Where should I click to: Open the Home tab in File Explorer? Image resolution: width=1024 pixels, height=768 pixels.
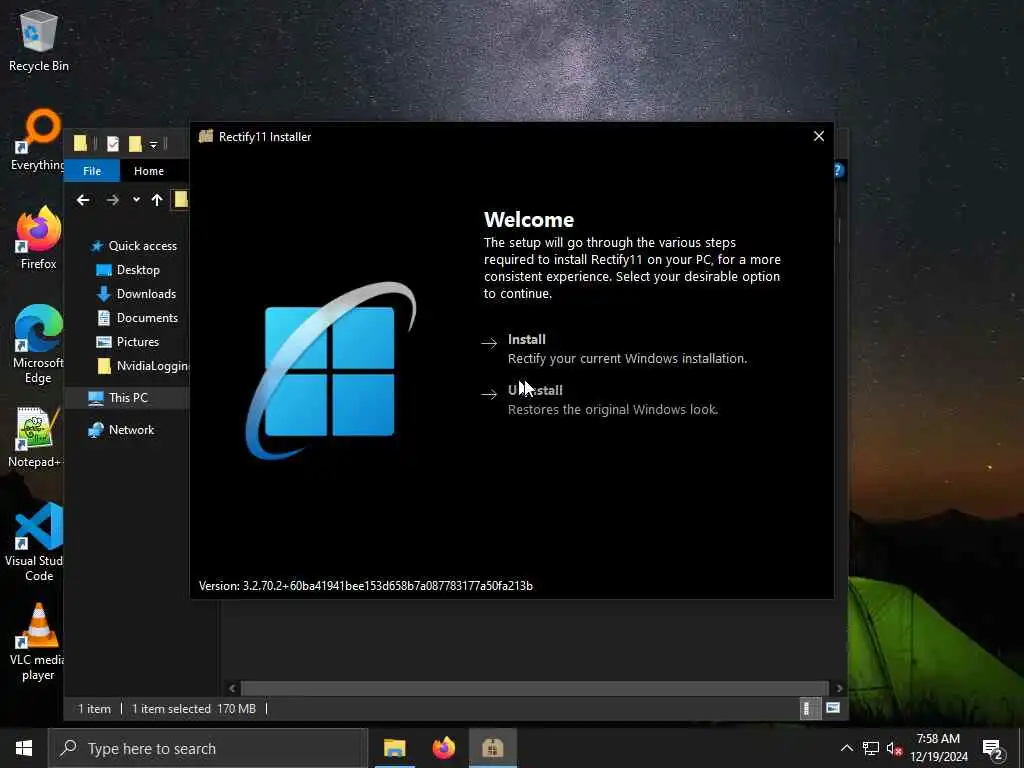[149, 171]
